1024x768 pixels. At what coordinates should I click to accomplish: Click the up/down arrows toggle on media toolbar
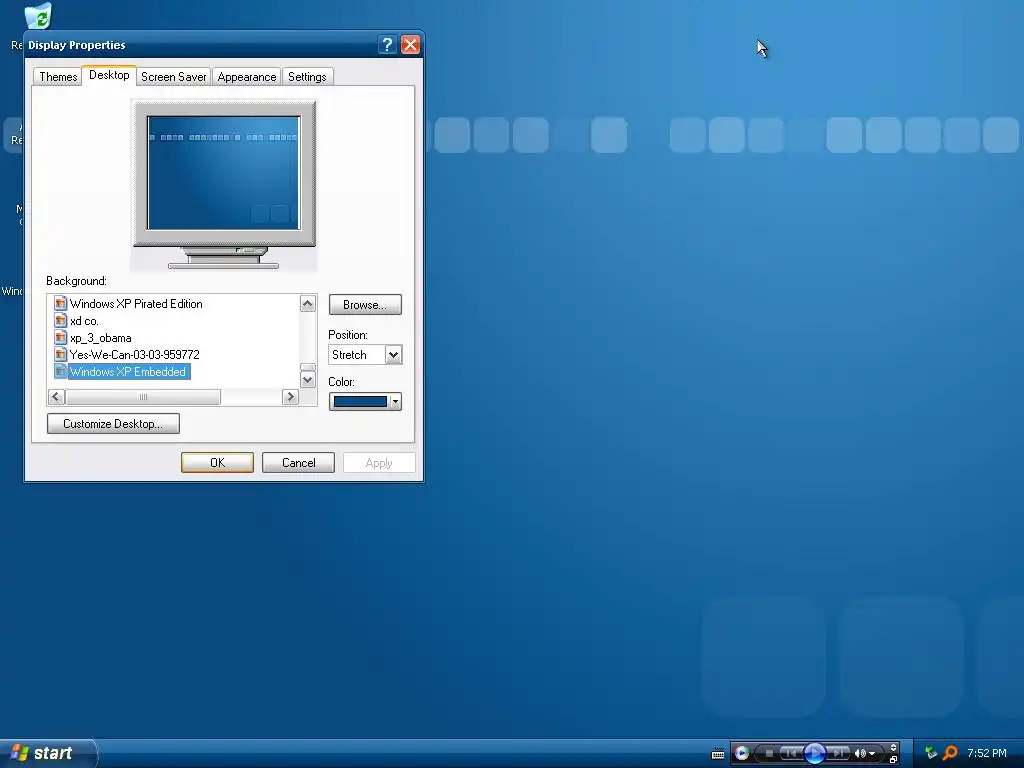click(893, 747)
